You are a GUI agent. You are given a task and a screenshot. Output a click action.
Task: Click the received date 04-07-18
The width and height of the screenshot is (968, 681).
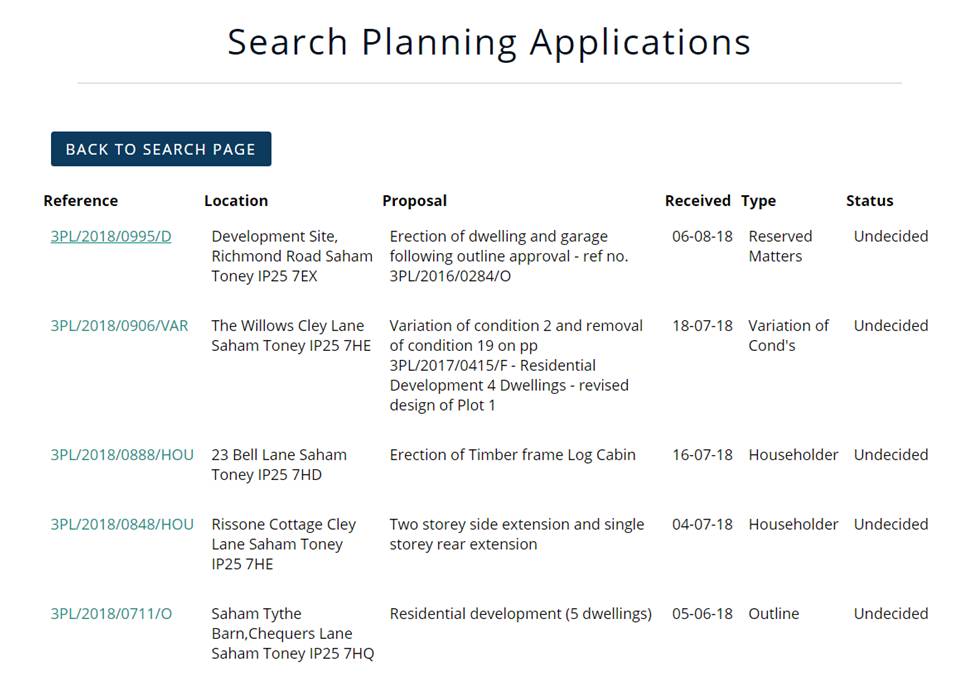pyautogui.click(x=703, y=525)
